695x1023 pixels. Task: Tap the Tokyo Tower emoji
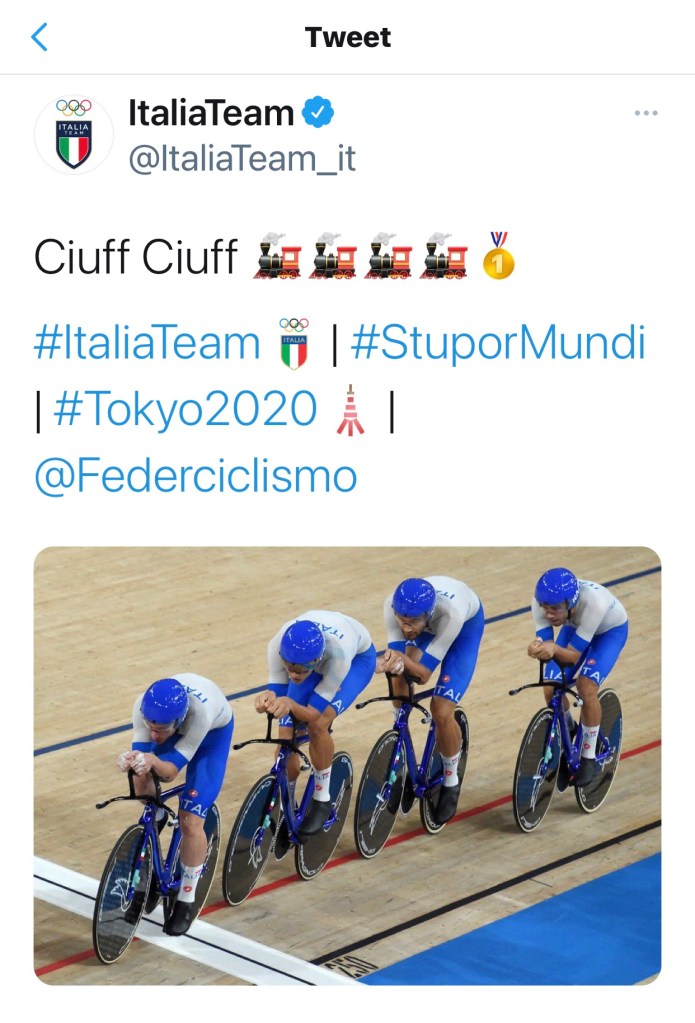[x=350, y=410]
